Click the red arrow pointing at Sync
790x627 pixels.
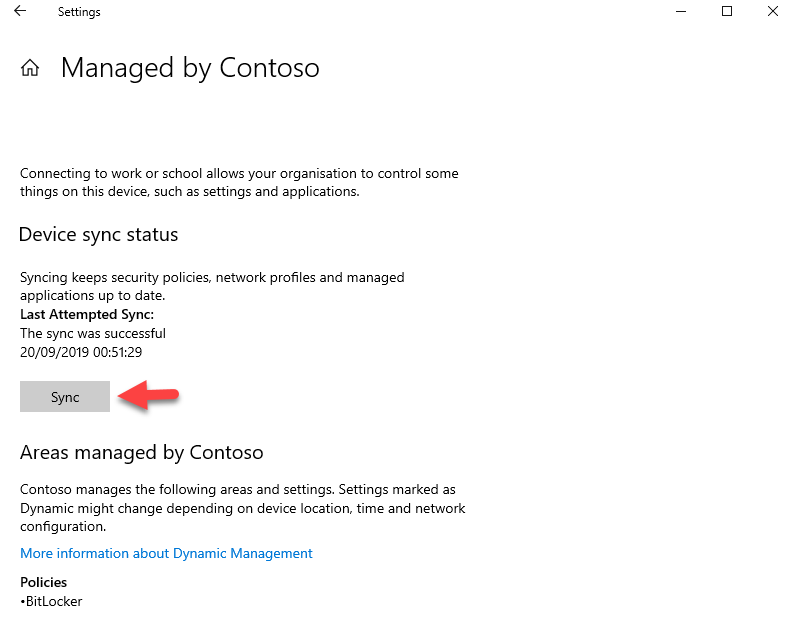point(148,395)
